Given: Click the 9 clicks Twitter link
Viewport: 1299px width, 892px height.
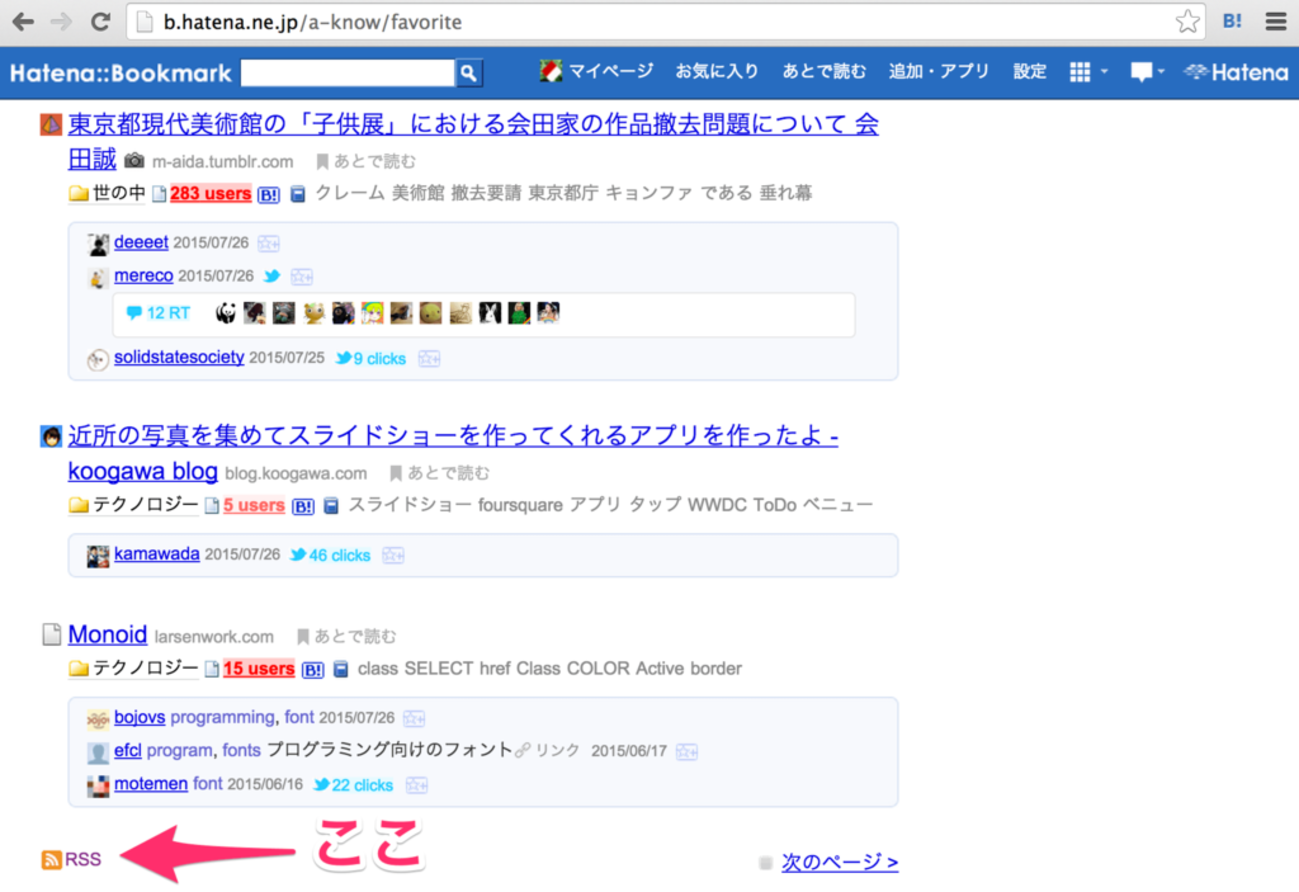Looking at the screenshot, I should [371, 358].
